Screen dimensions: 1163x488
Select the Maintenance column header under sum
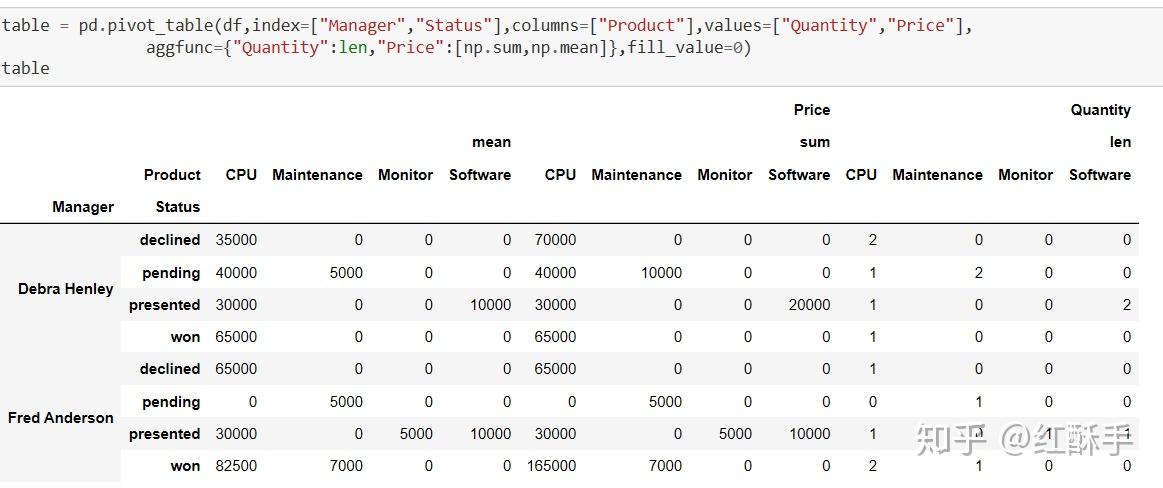coord(636,174)
